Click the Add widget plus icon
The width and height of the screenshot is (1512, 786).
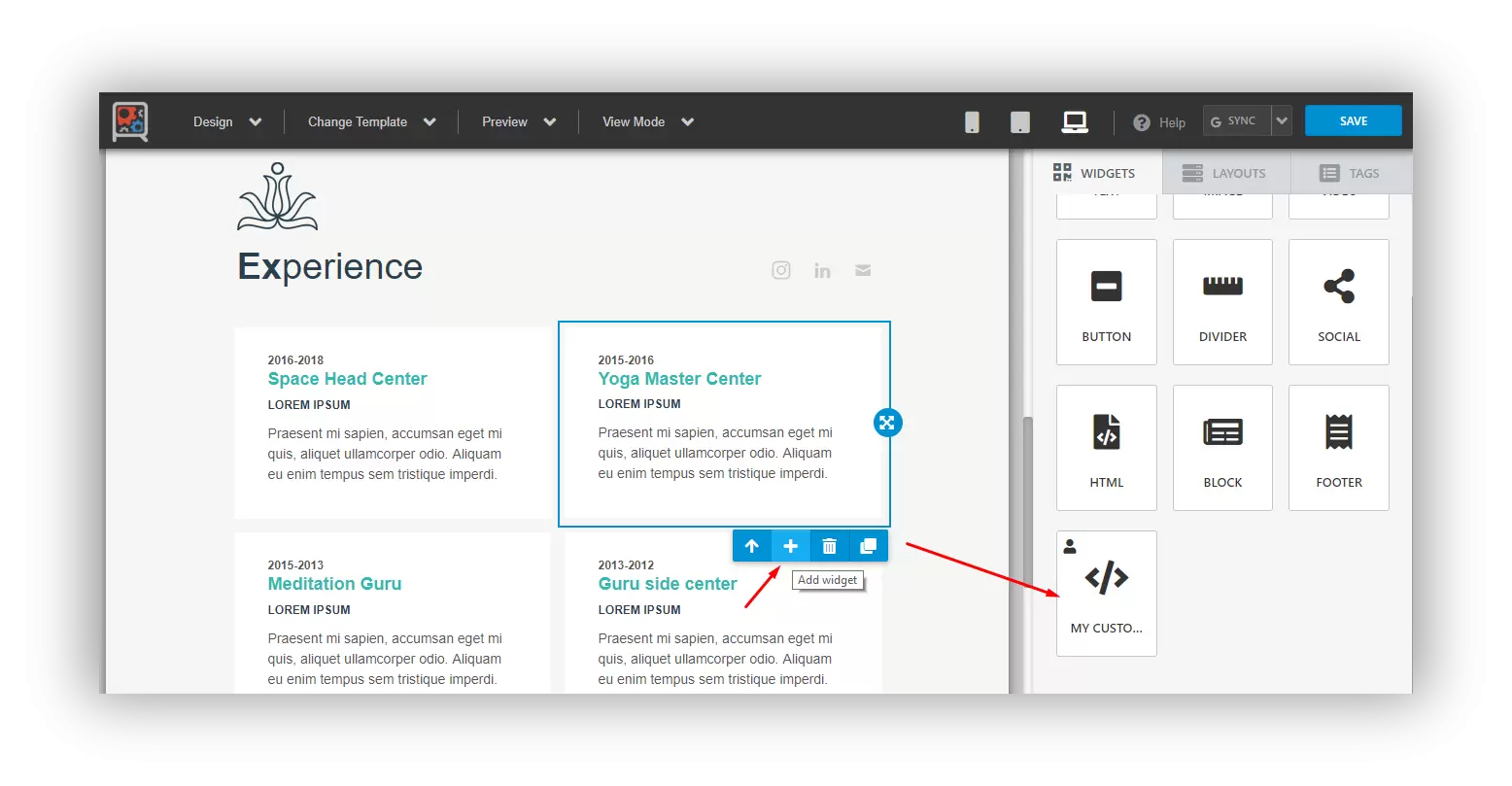point(791,546)
